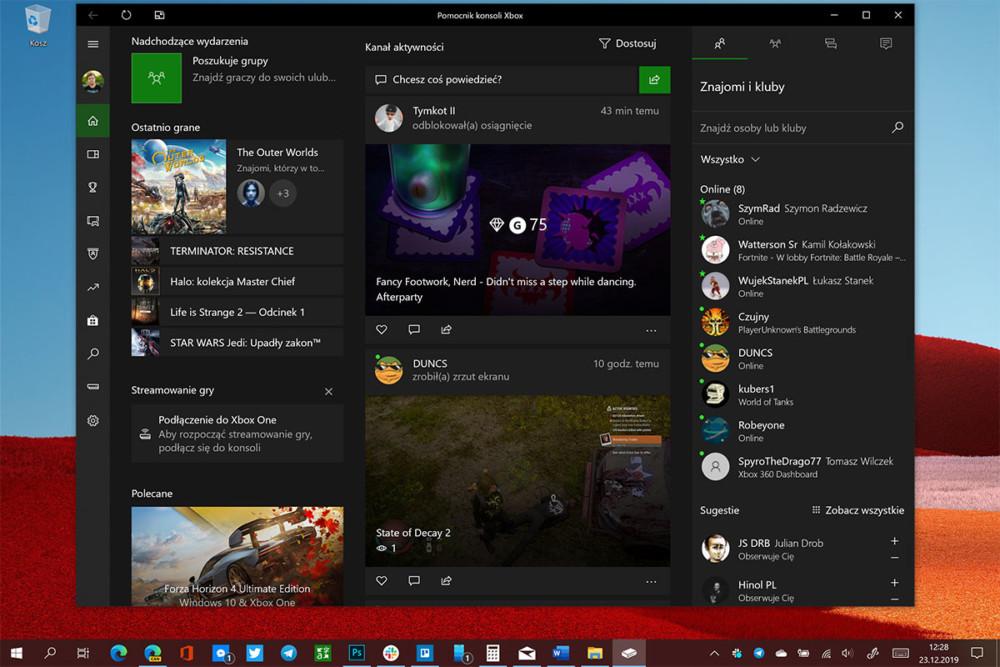This screenshot has width=1000, height=667.
Task: Add Hinol PL as friend with plus
Action: coord(895,583)
